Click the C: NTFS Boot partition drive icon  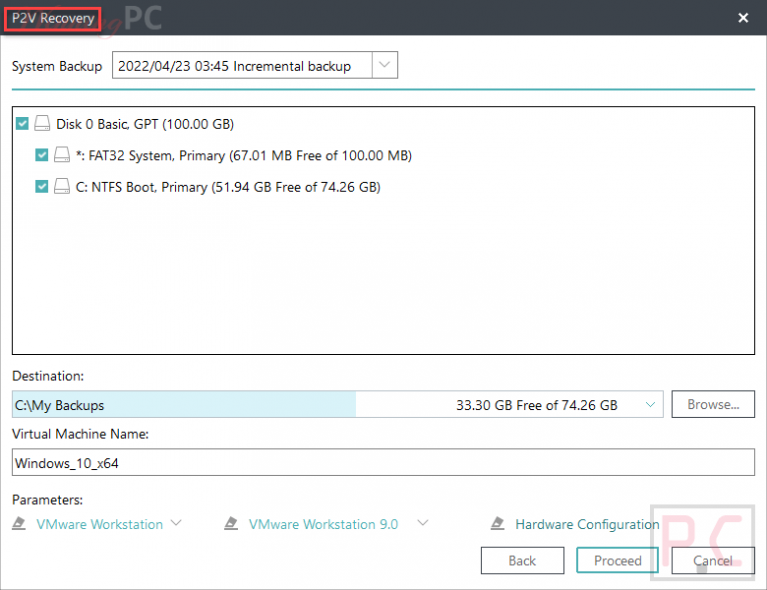click(62, 186)
